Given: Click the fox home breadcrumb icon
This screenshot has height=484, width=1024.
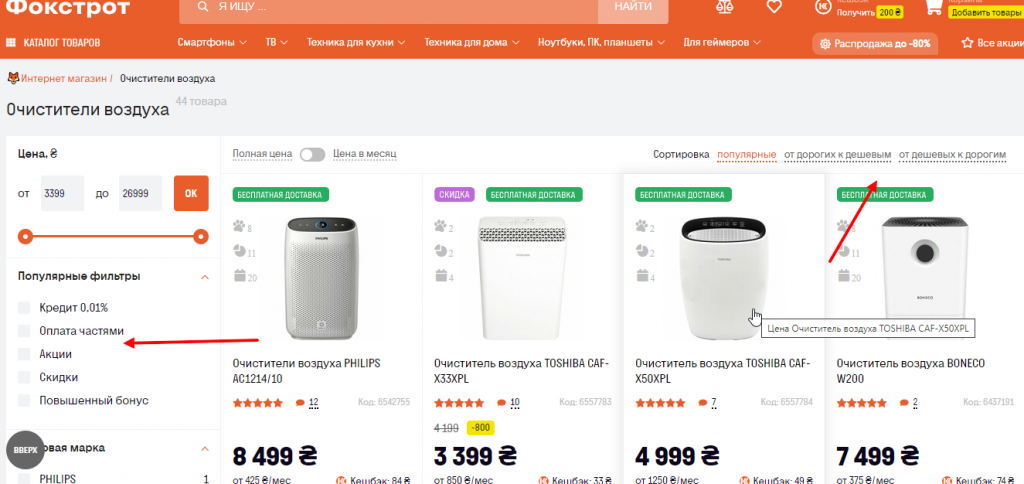Looking at the screenshot, I should coord(13,78).
